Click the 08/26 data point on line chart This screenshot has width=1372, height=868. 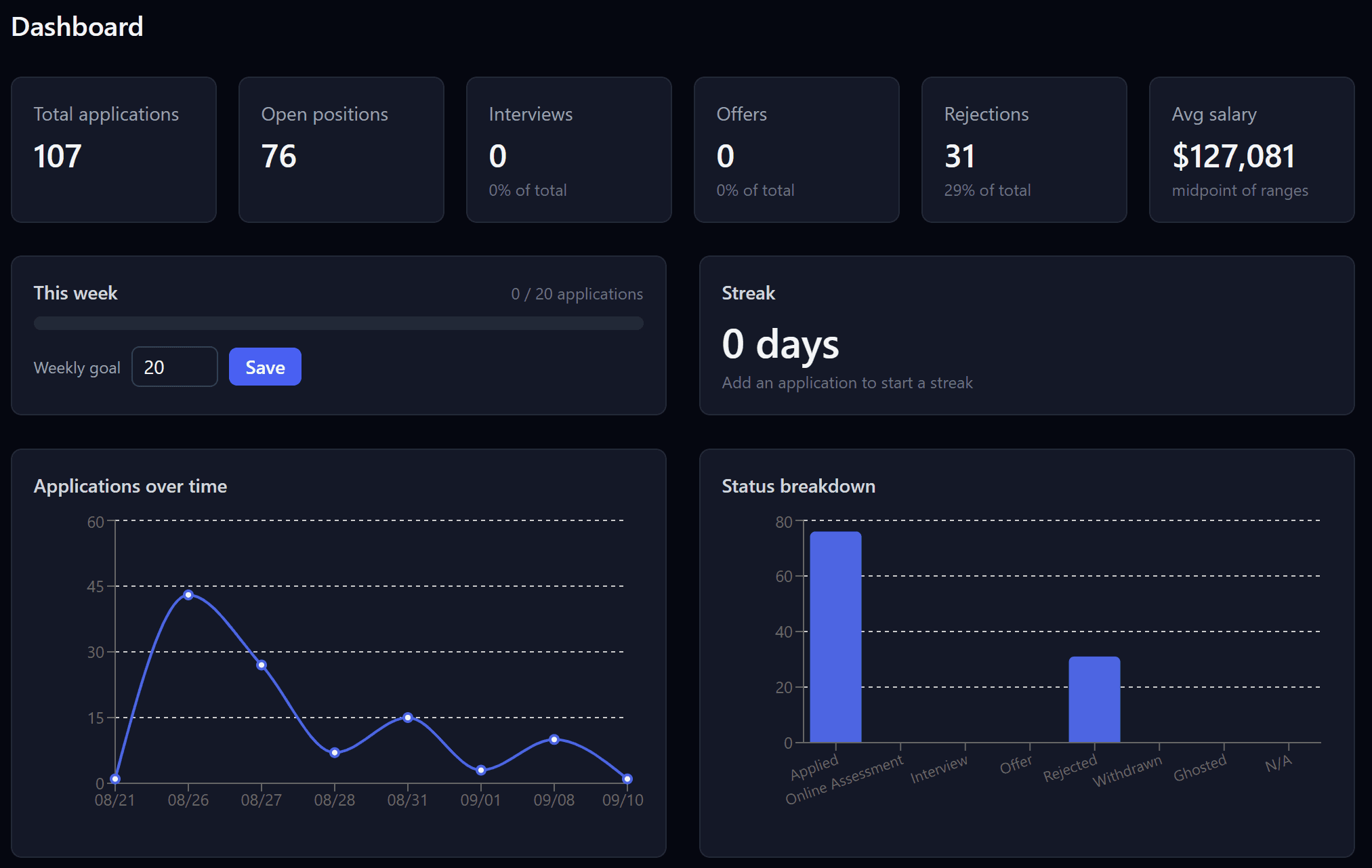coord(188,595)
